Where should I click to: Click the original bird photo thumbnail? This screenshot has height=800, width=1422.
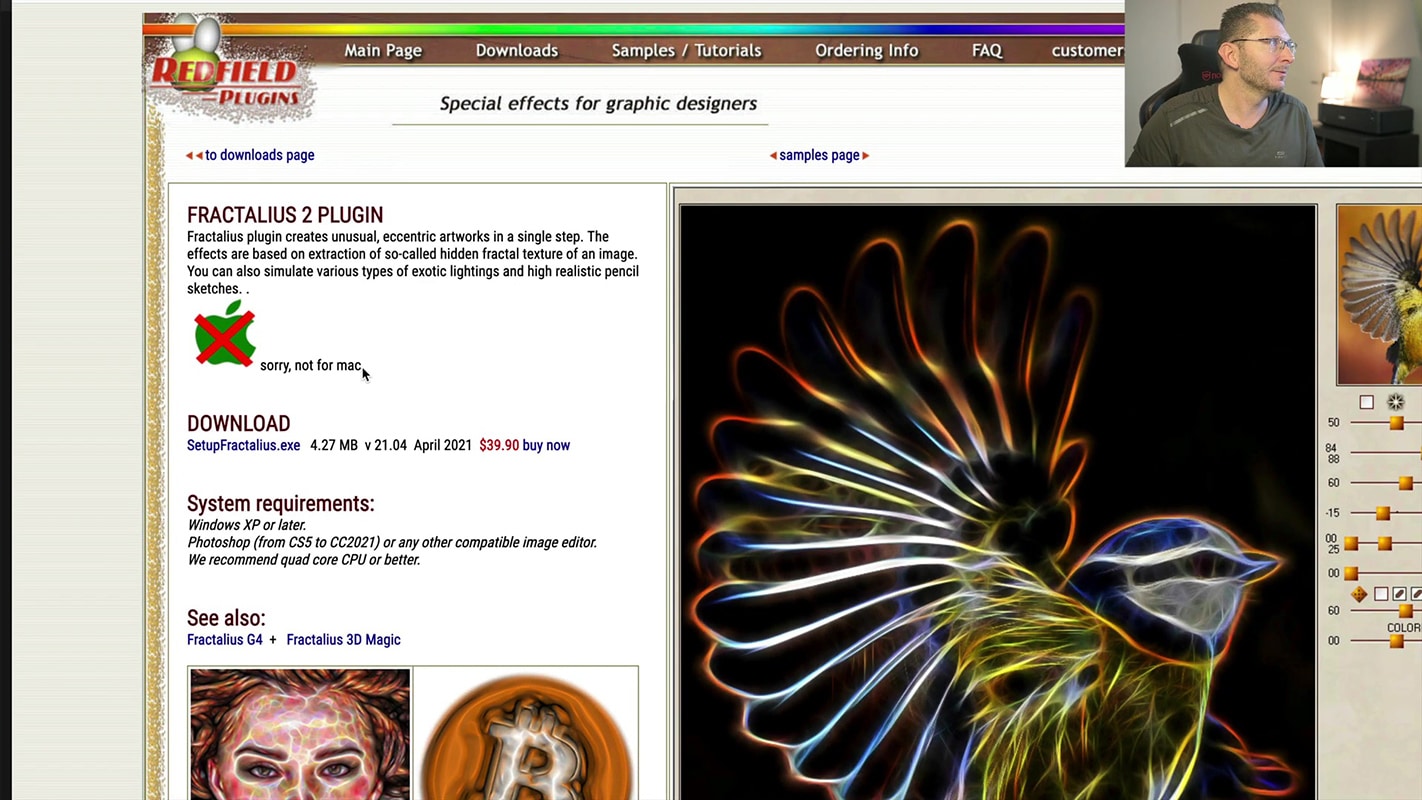pyautogui.click(x=1380, y=294)
